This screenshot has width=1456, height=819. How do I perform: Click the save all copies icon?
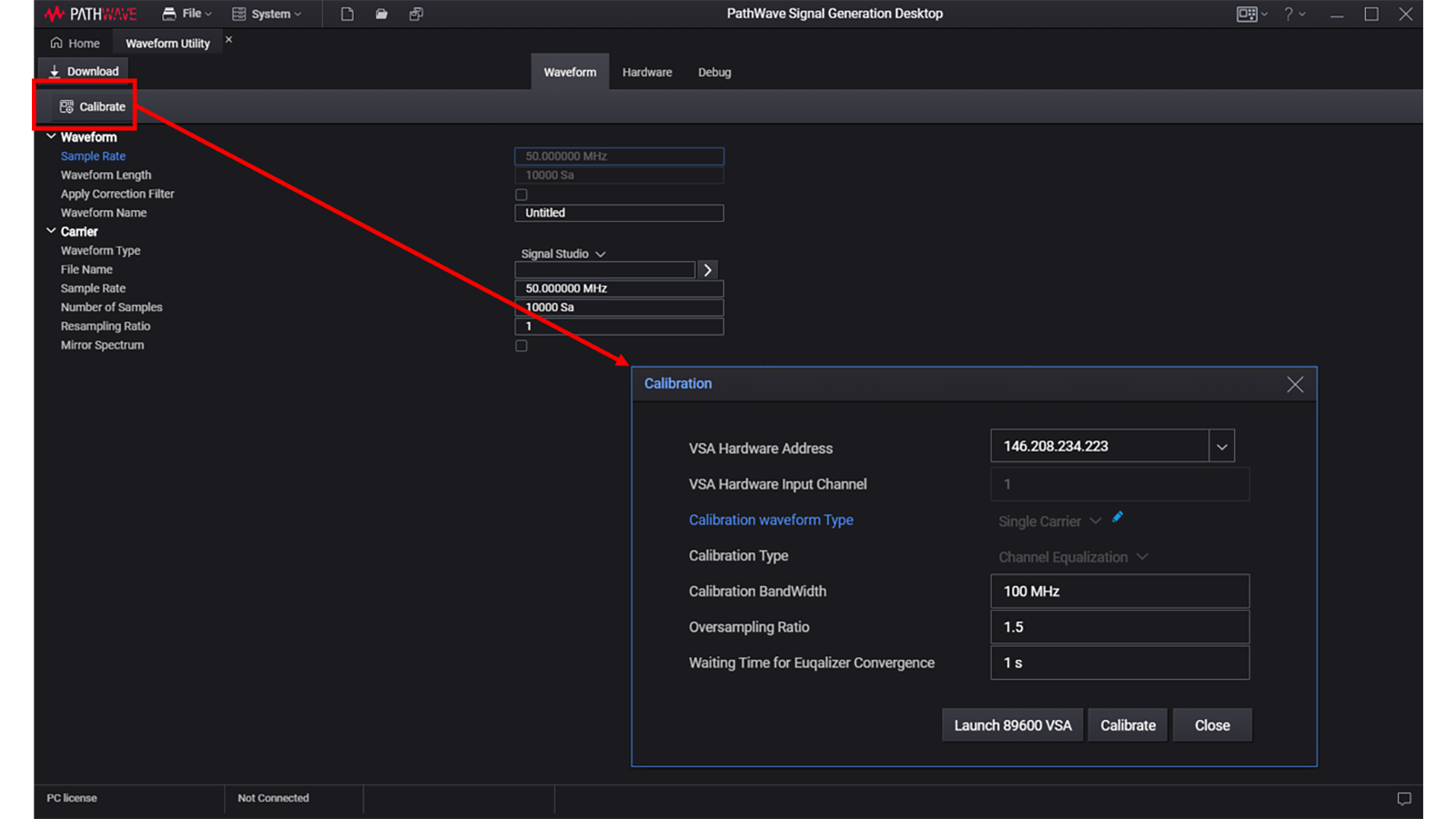[x=416, y=14]
